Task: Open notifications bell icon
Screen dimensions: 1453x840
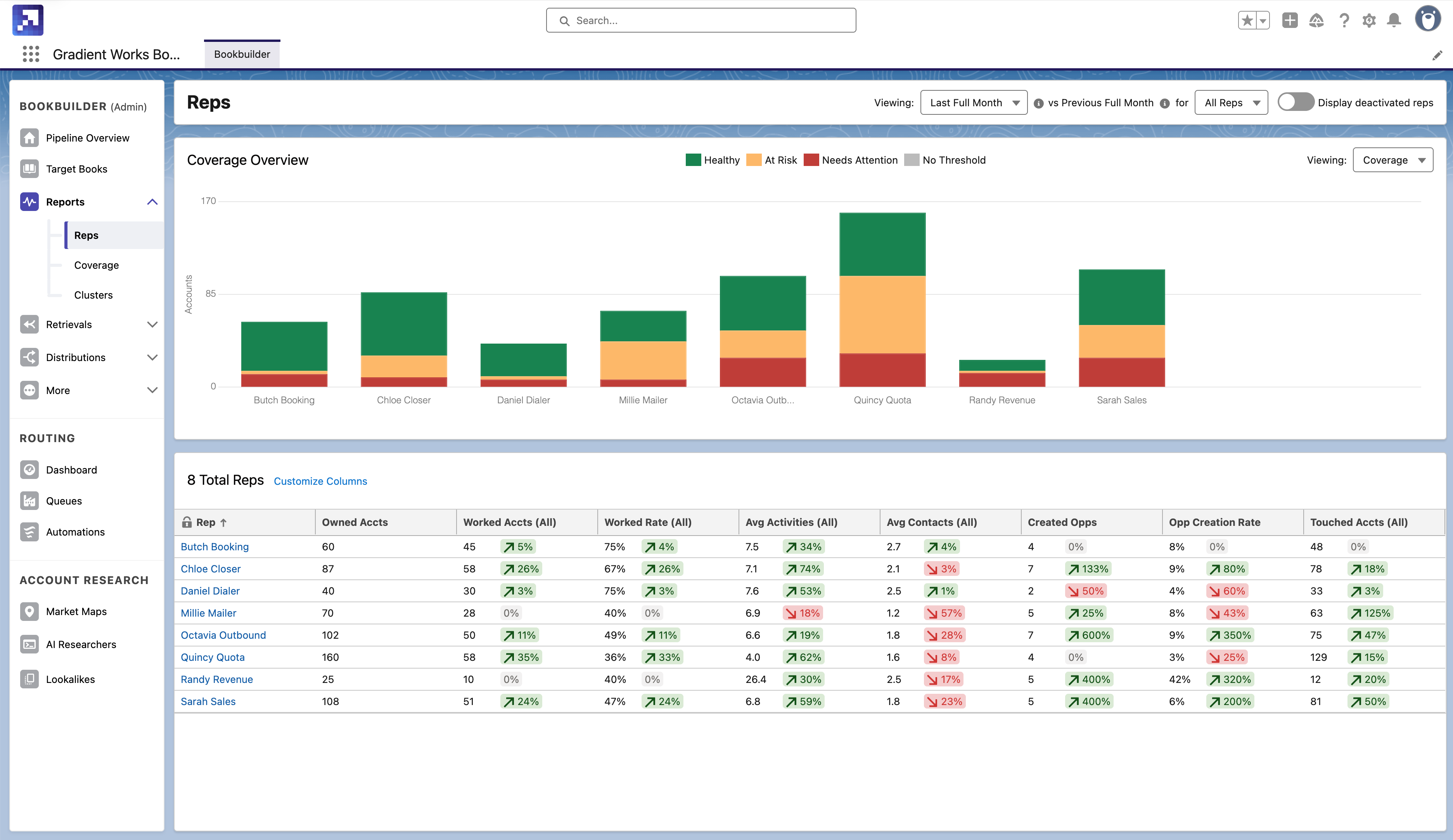Action: (1394, 21)
